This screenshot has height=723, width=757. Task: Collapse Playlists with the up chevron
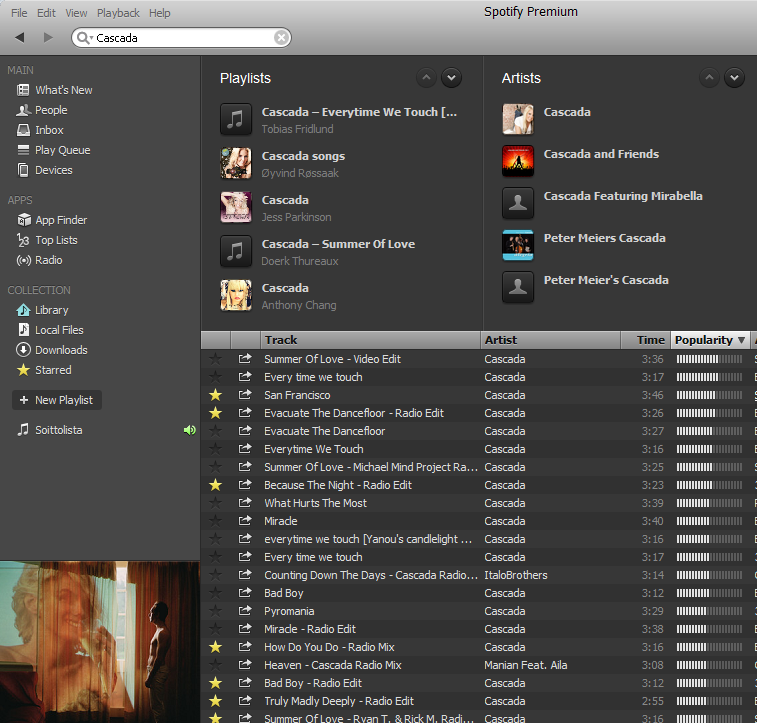click(x=426, y=78)
